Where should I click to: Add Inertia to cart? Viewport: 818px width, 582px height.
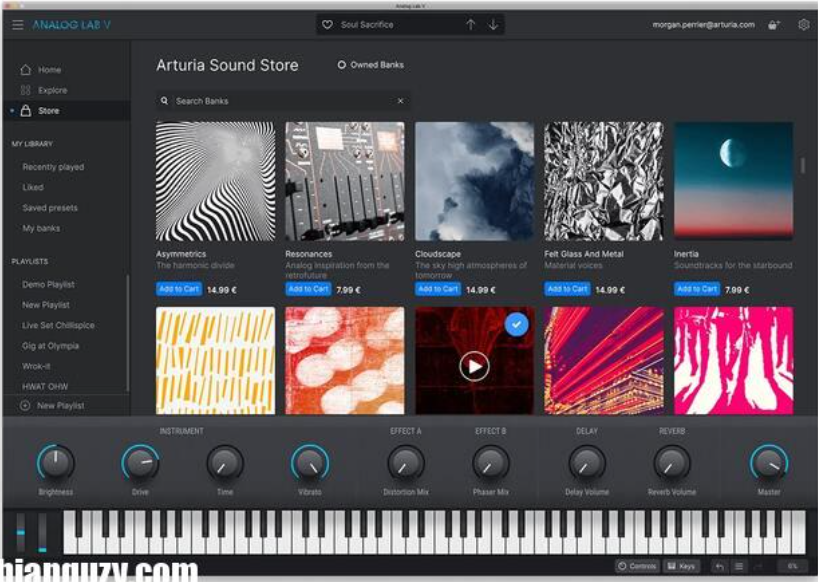point(697,289)
